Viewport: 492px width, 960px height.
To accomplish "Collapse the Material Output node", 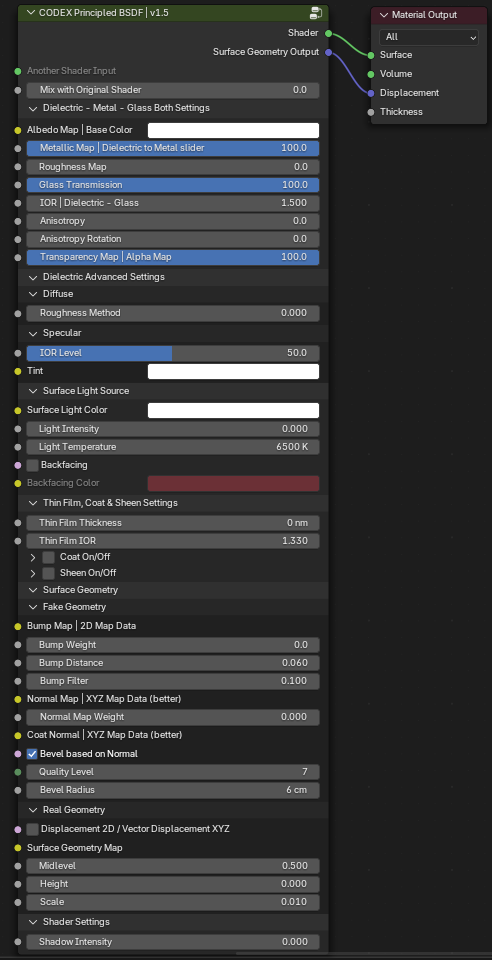I will (384, 15).
